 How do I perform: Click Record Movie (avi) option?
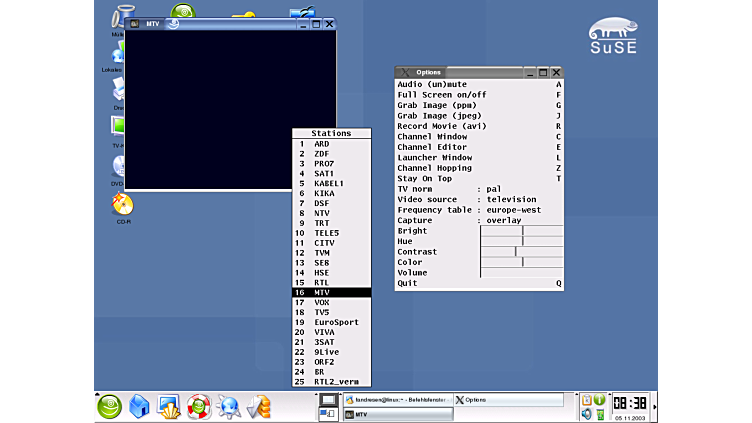(441, 126)
